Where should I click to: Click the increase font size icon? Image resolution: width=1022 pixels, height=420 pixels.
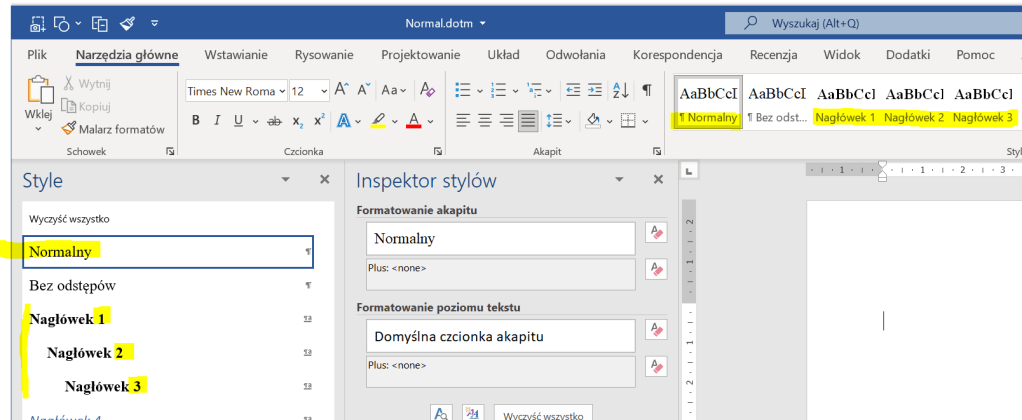point(341,91)
